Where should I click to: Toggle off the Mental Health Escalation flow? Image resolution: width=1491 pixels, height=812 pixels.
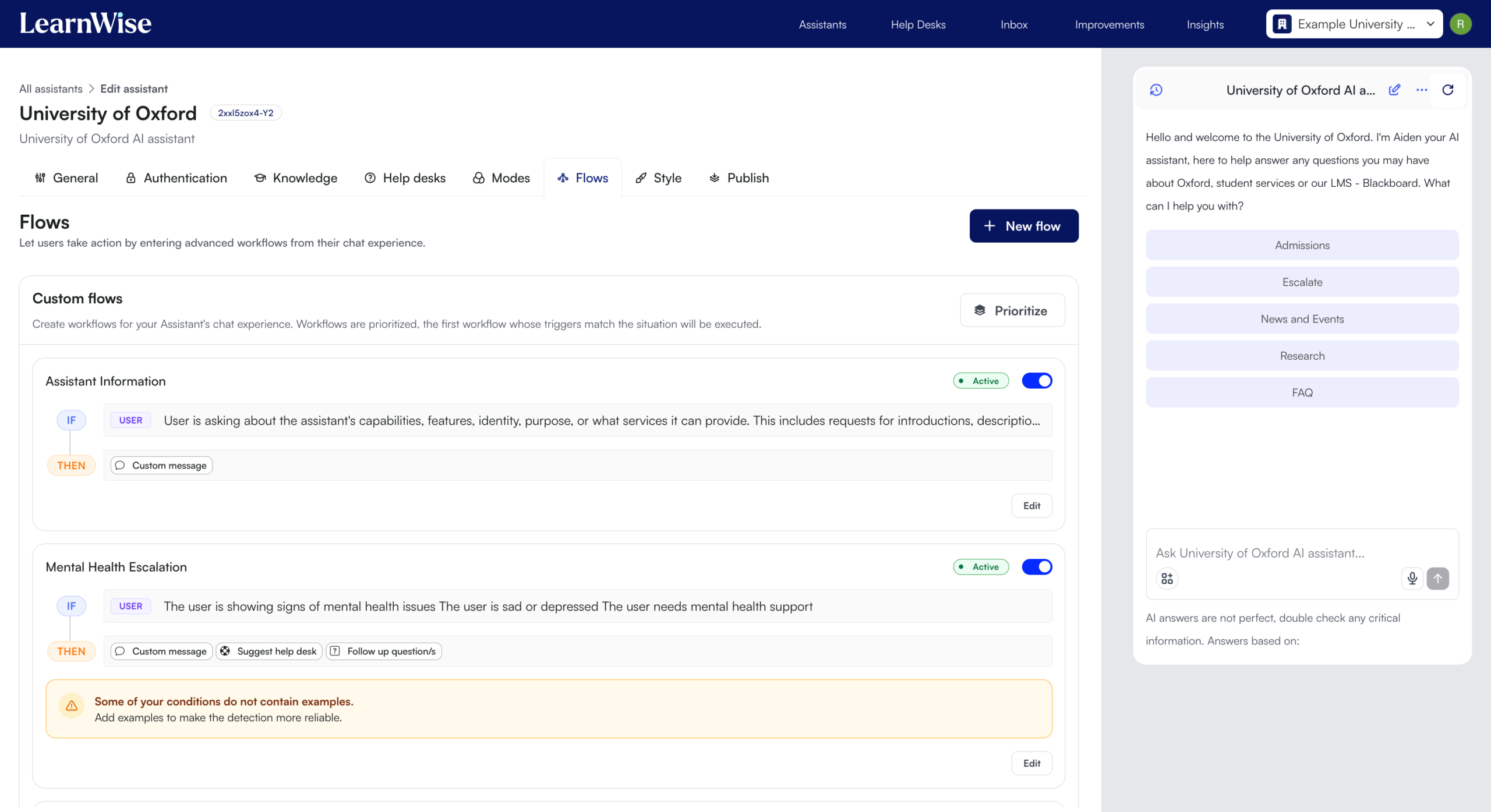pyautogui.click(x=1037, y=566)
